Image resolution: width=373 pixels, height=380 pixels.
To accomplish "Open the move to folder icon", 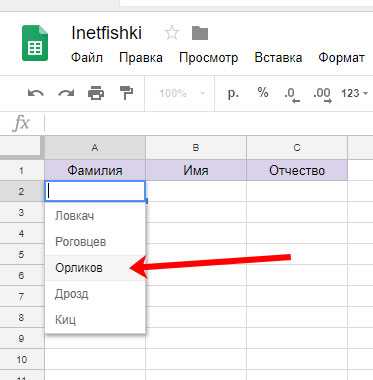I will click(x=200, y=33).
